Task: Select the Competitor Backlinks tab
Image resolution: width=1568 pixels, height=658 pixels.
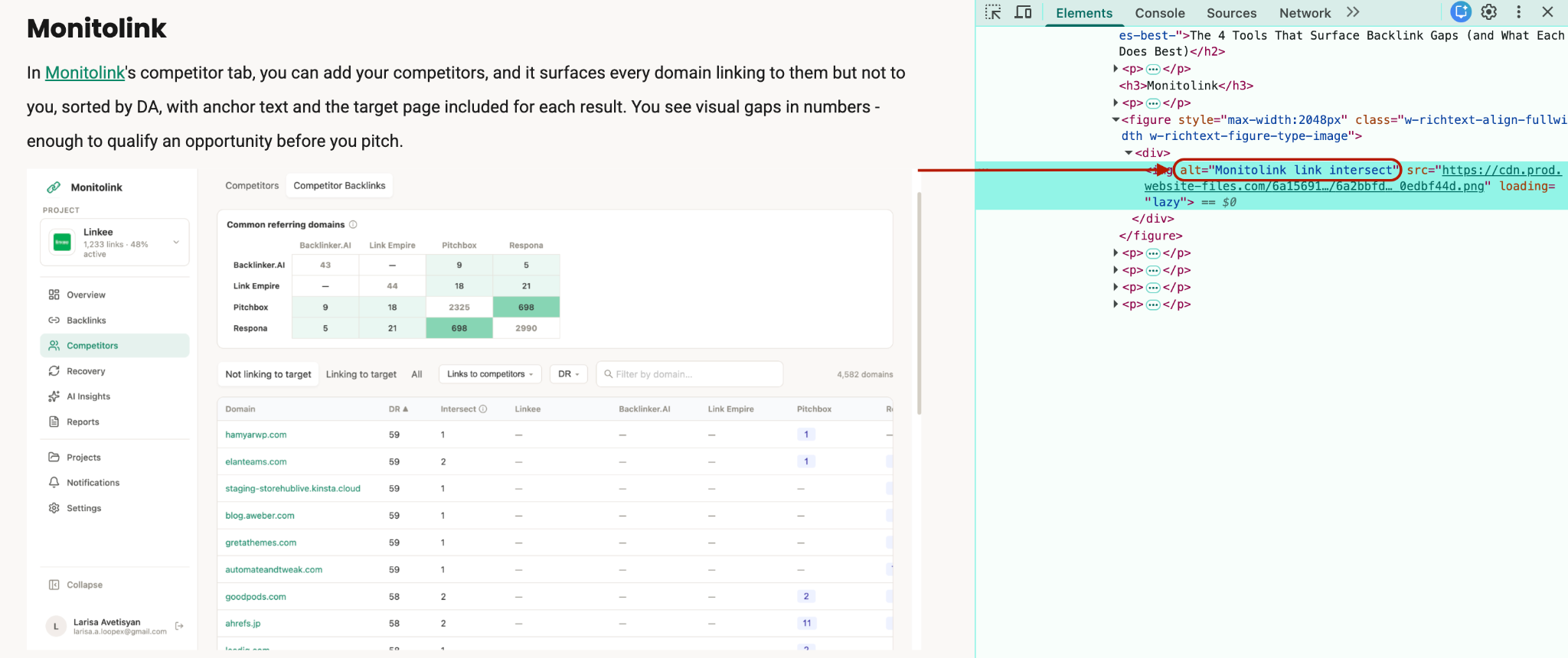Action: pyautogui.click(x=339, y=185)
